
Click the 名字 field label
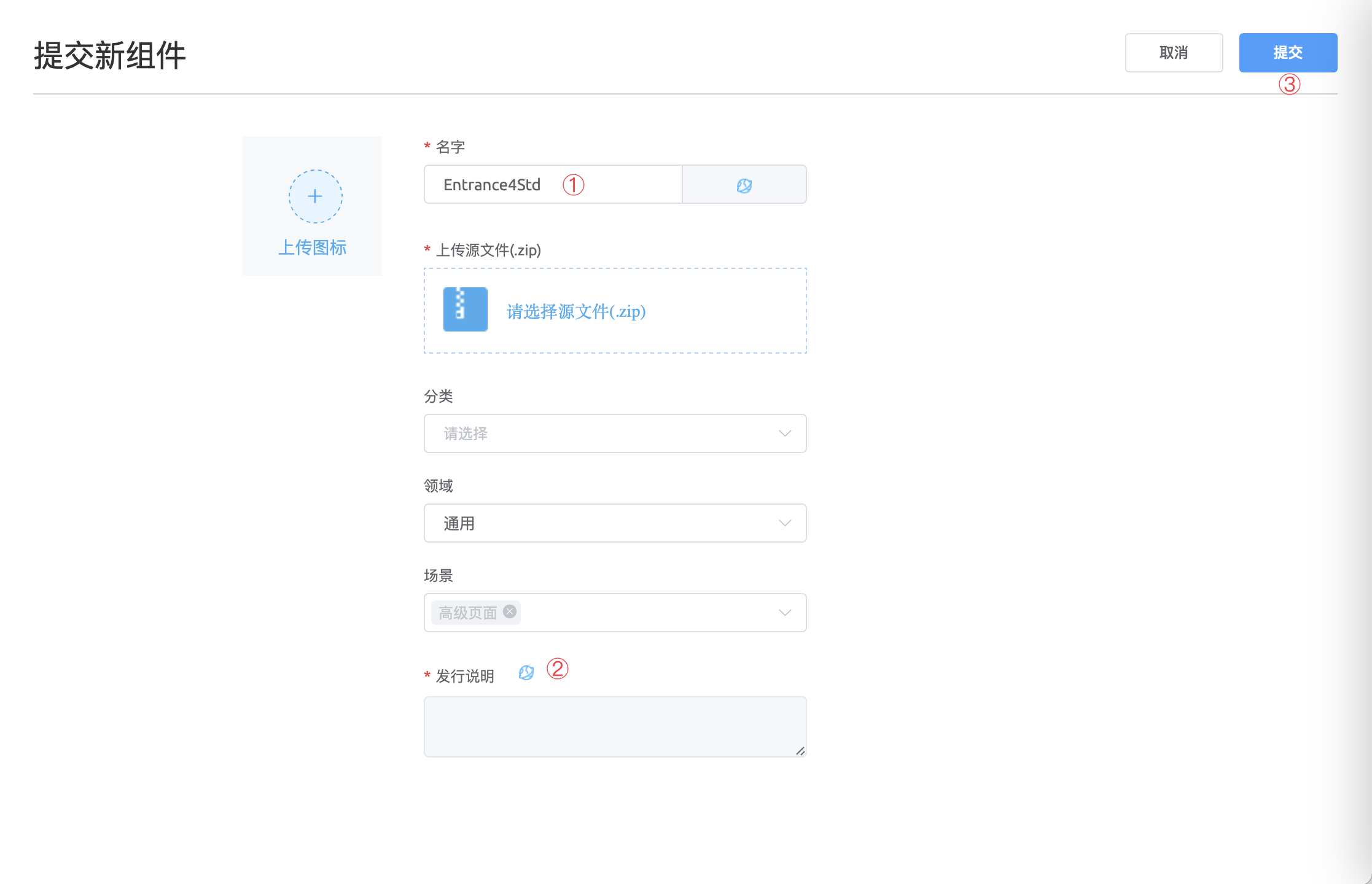tap(450, 147)
